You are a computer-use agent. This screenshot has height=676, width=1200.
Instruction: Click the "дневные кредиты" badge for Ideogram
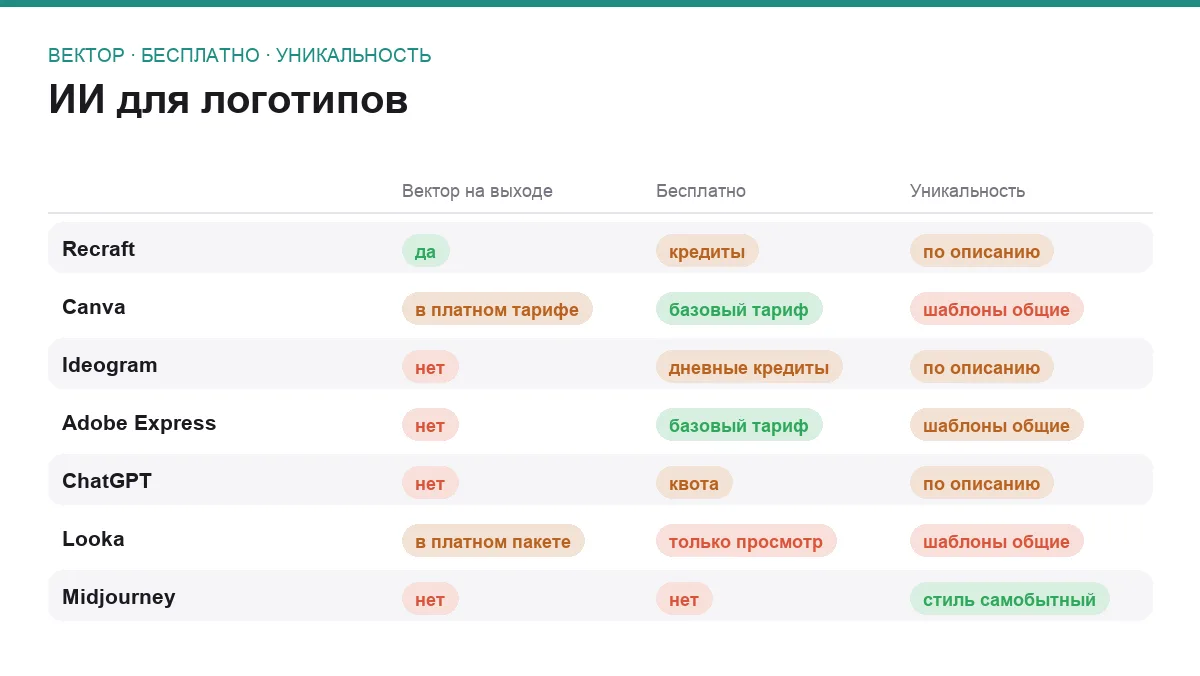coord(749,367)
